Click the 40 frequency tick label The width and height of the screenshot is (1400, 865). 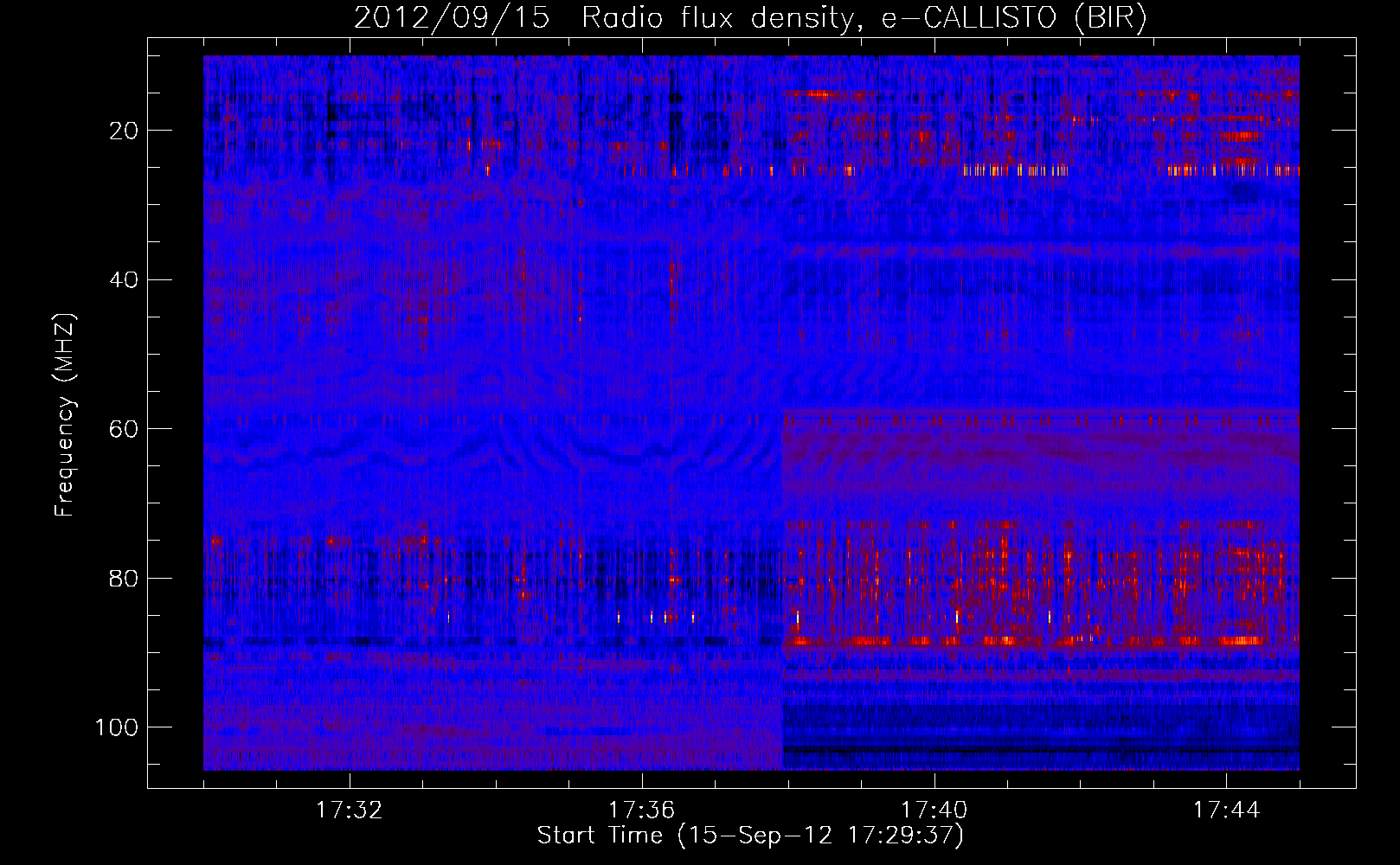125,280
